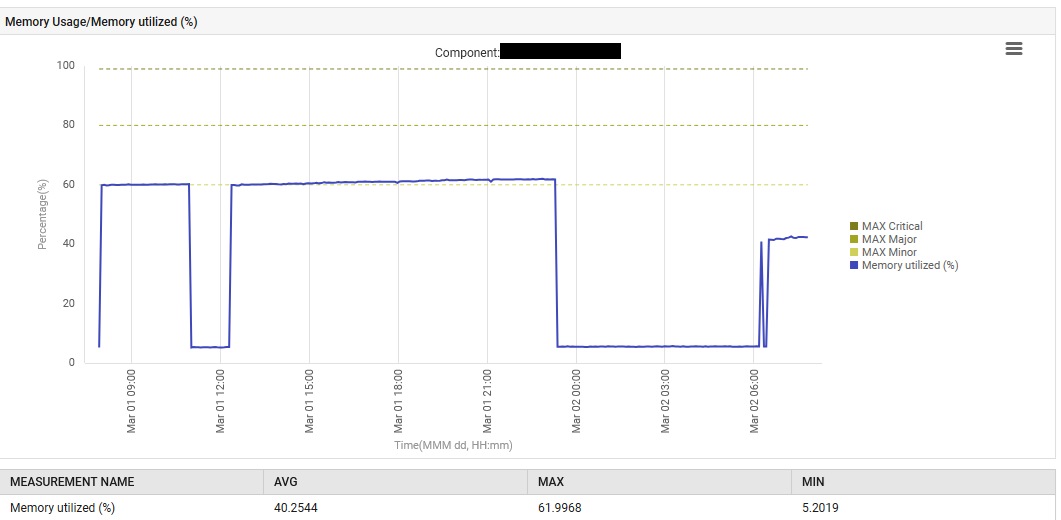Click the Component label above the chart

coord(467,52)
